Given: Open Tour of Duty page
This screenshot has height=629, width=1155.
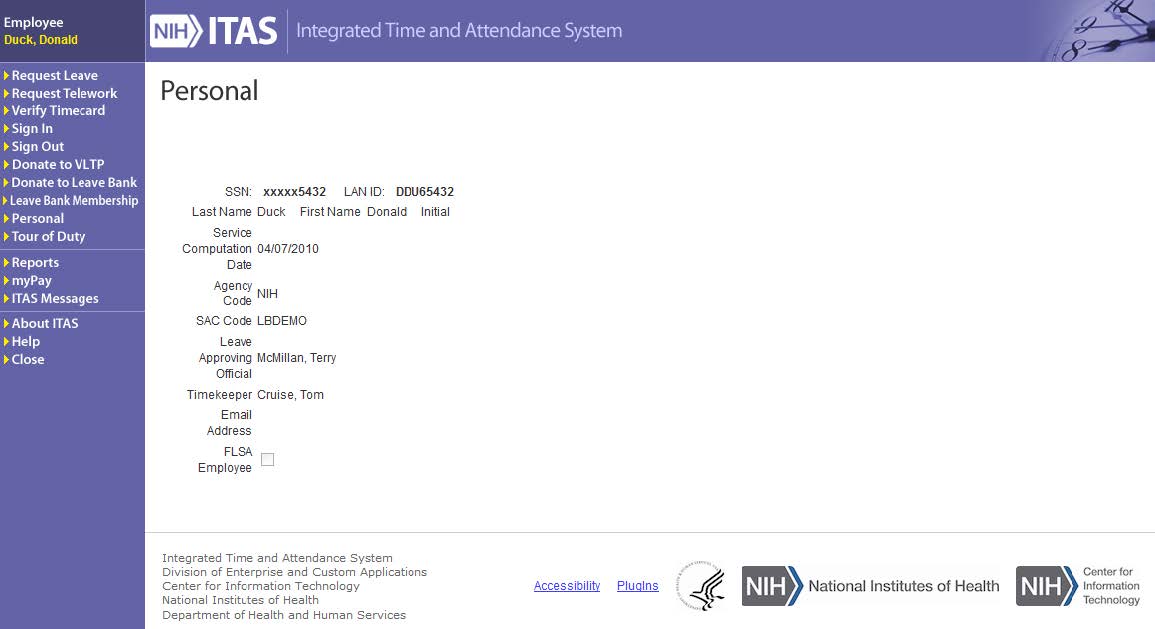Looking at the screenshot, I should (x=48, y=236).
